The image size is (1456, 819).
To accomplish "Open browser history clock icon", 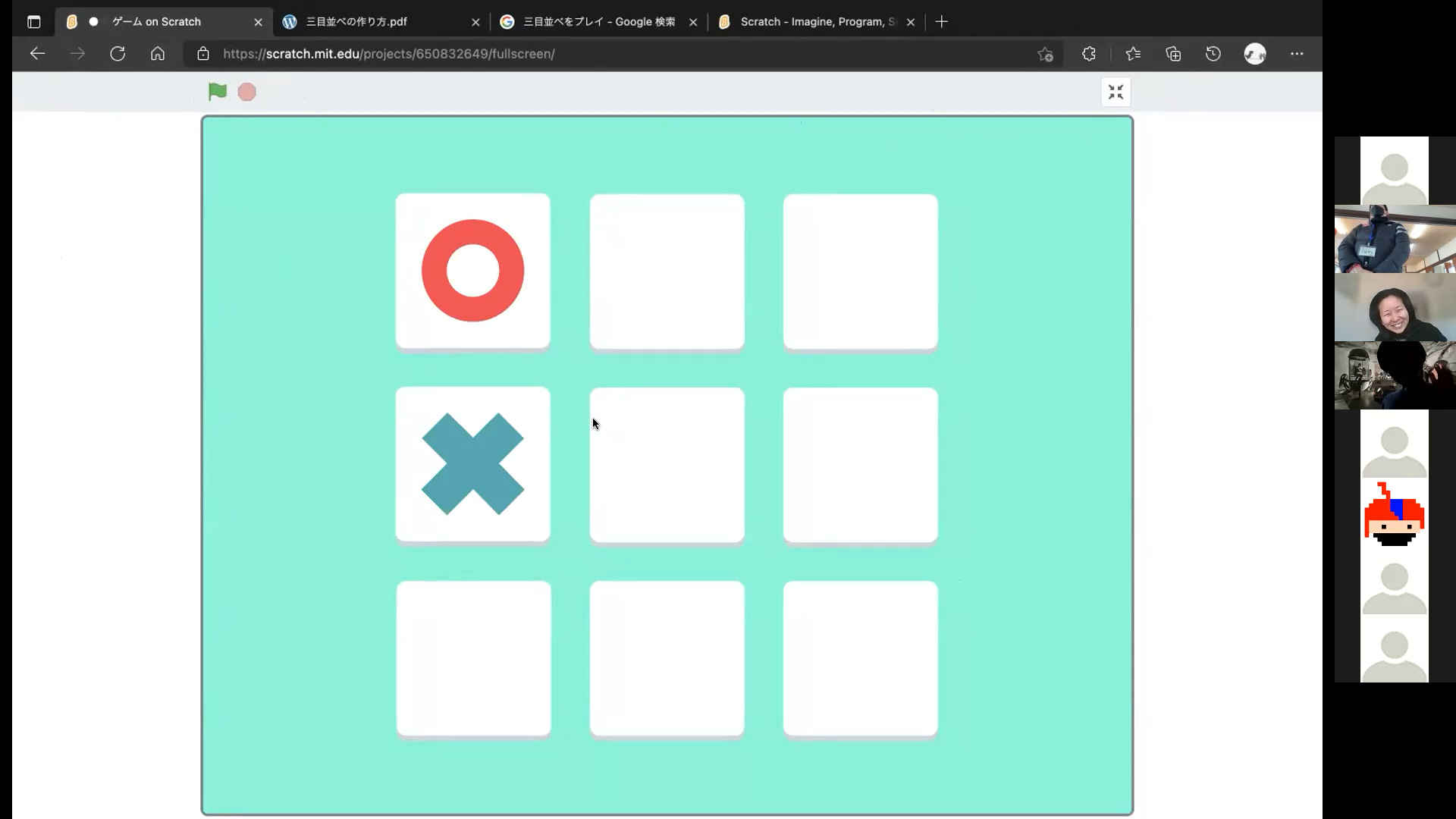I will click(x=1213, y=54).
